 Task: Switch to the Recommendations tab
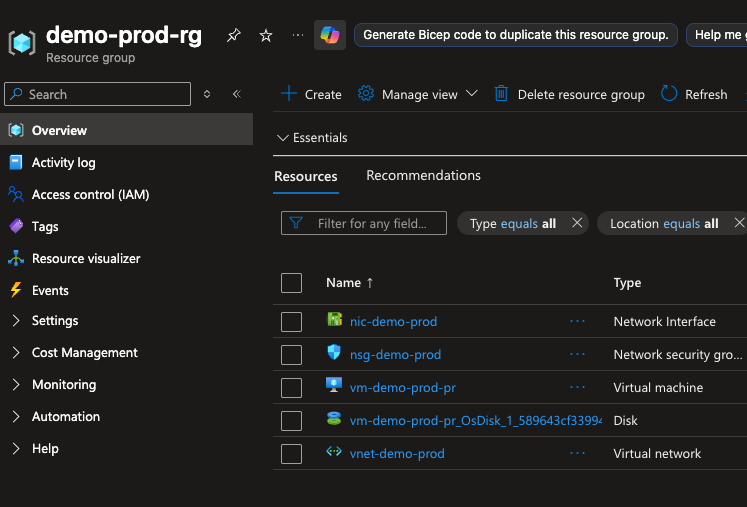(423, 176)
